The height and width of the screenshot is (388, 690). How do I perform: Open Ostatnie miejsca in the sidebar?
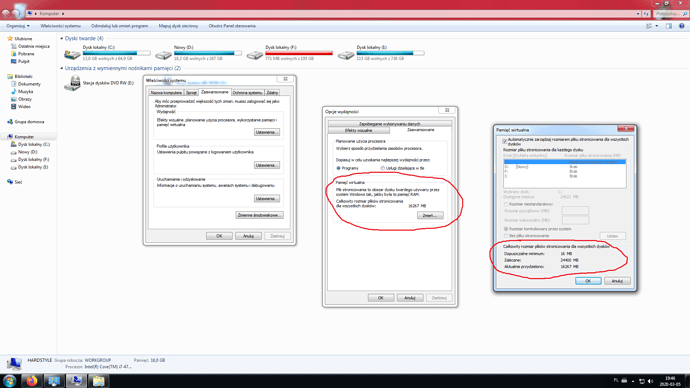click(x=33, y=46)
